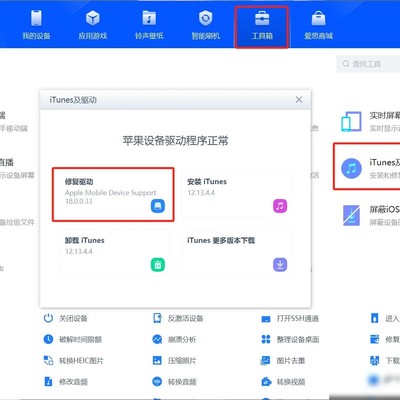Open the 图片去重 duplicate photo tool
Screen dimensions: 400x400
[x=283, y=360]
